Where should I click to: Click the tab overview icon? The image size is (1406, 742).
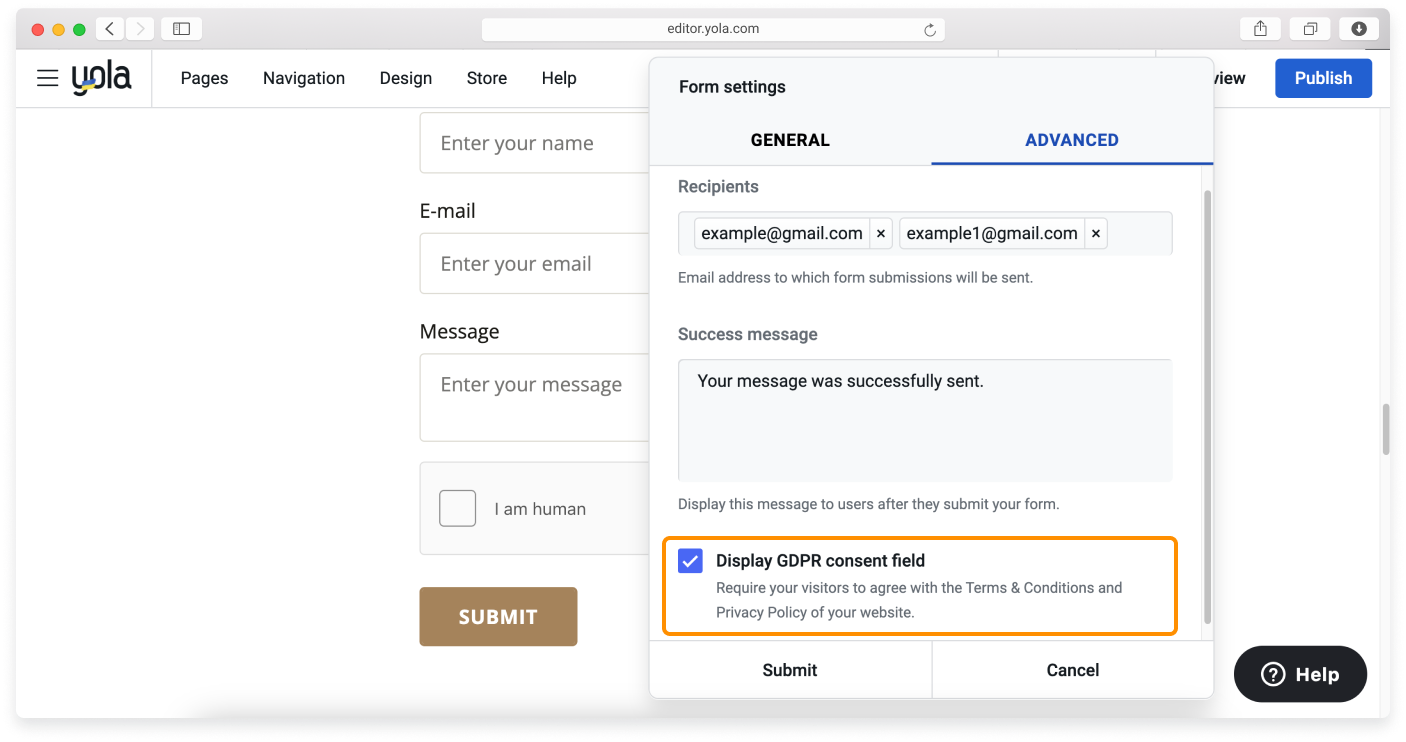point(1310,28)
